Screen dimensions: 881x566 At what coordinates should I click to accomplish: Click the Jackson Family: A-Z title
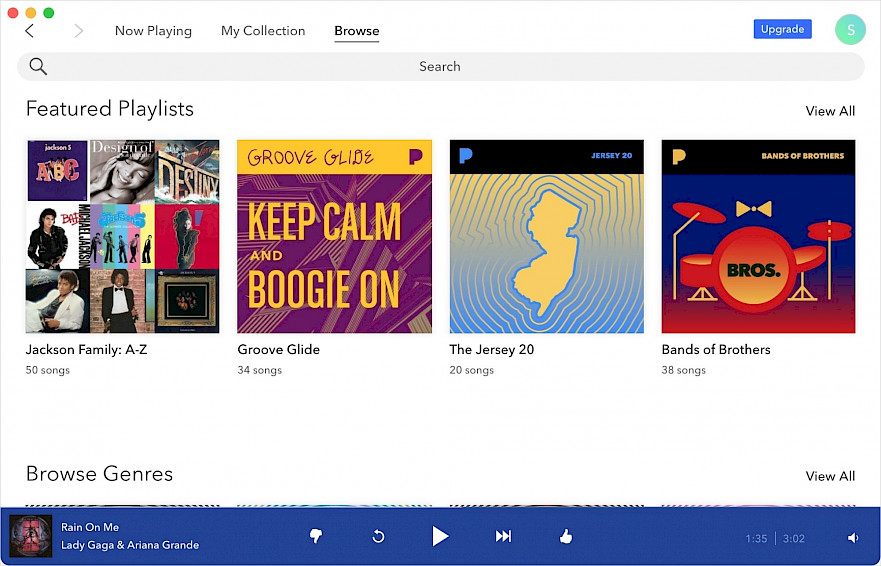(x=87, y=350)
